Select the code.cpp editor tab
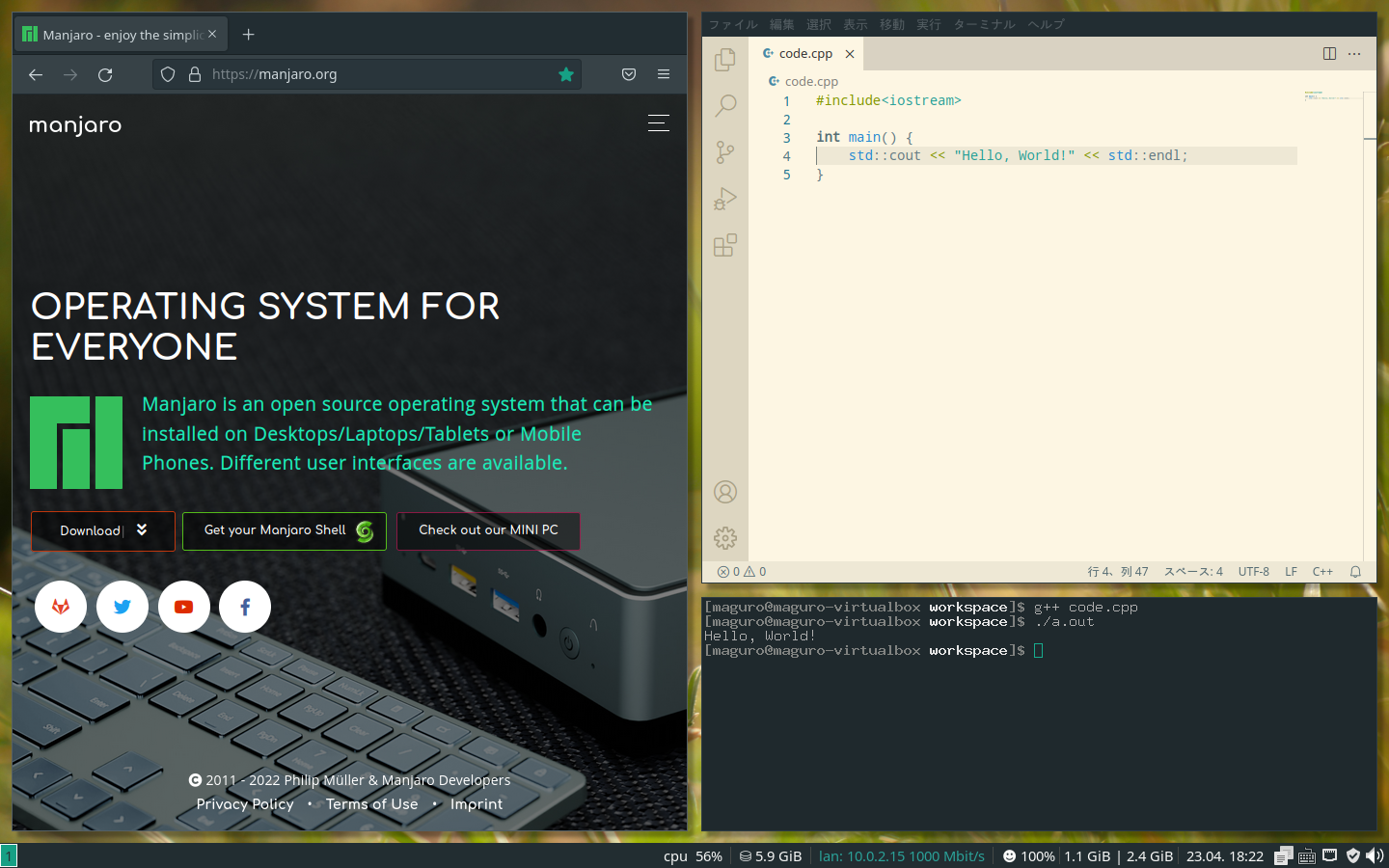This screenshot has width=1389, height=868. 804,54
